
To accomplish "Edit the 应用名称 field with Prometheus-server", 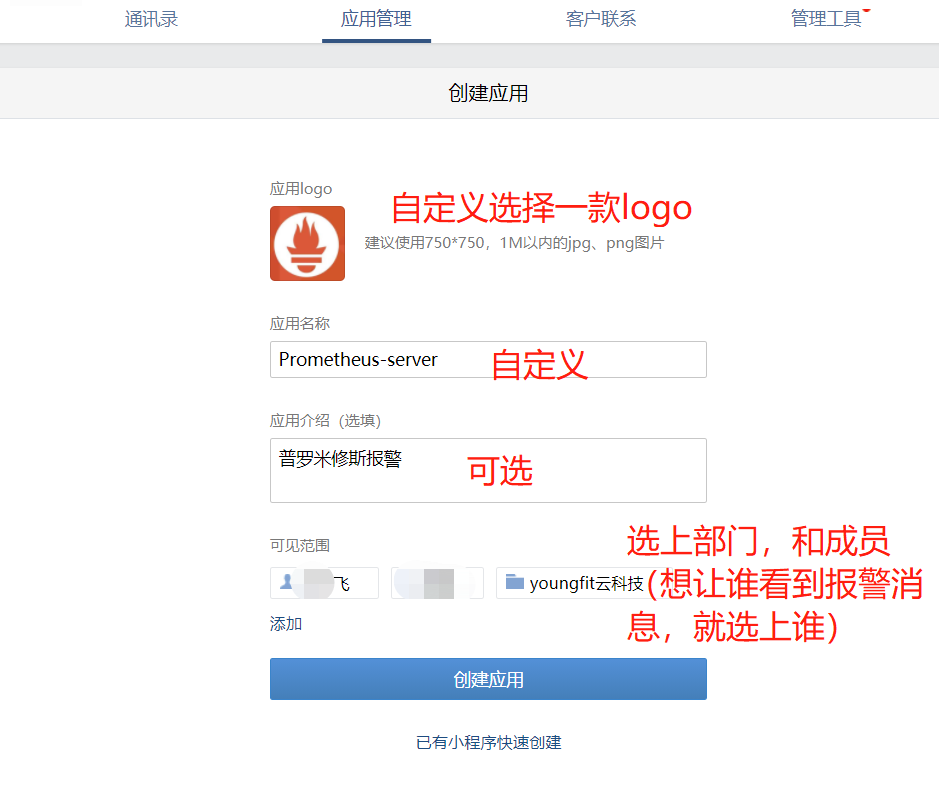I will pos(488,359).
